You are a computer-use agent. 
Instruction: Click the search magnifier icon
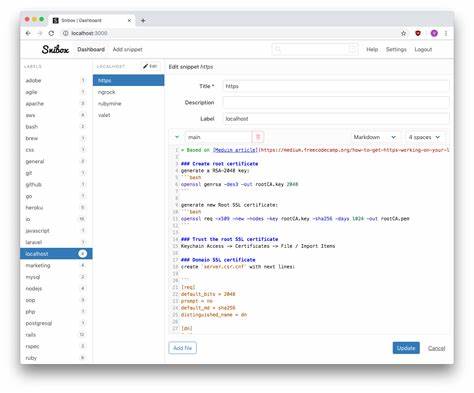pyautogui.click(x=278, y=50)
